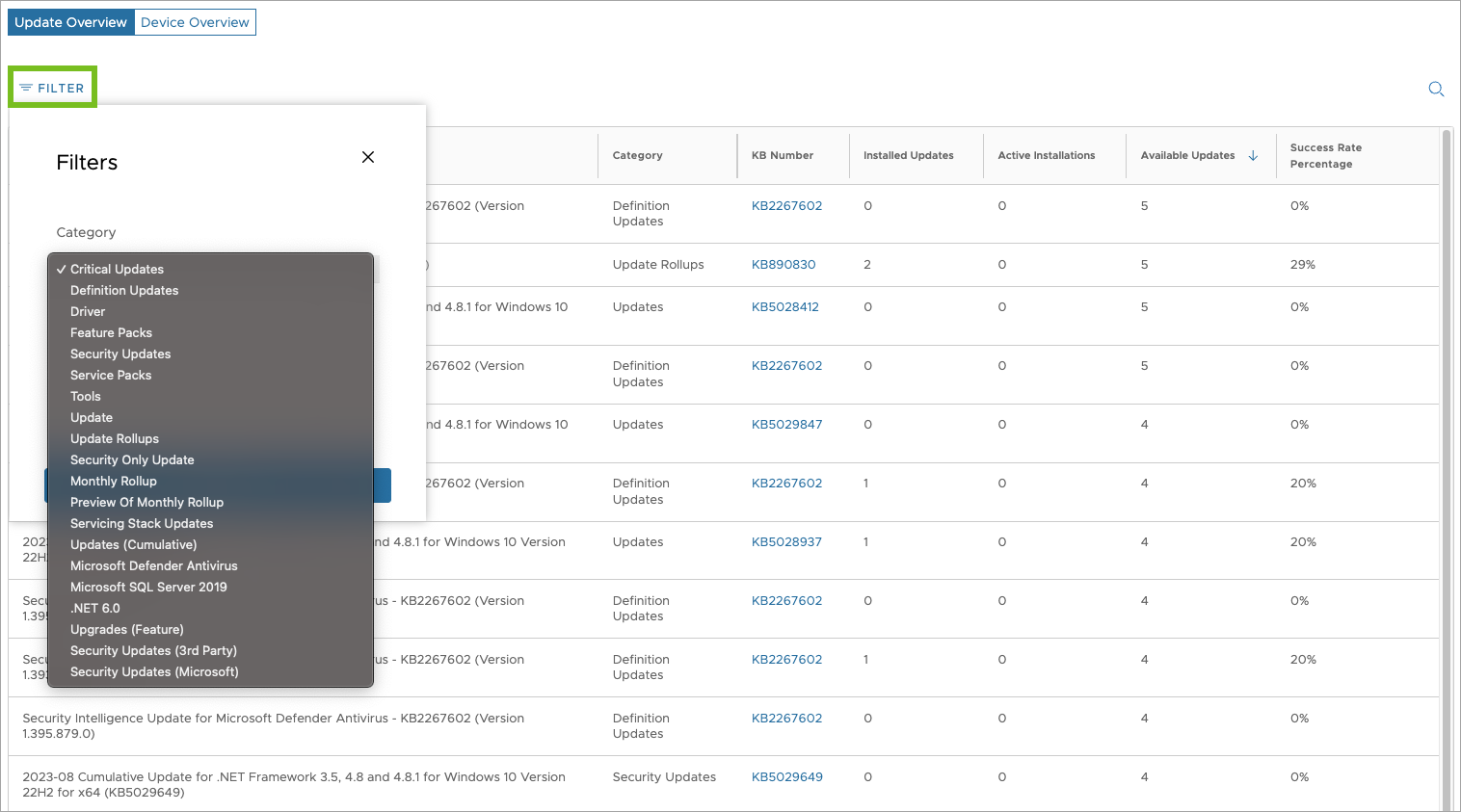Image resolution: width=1461 pixels, height=812 pixels.
Task: Click the search magnifier icon
Action: [1436, 89]
